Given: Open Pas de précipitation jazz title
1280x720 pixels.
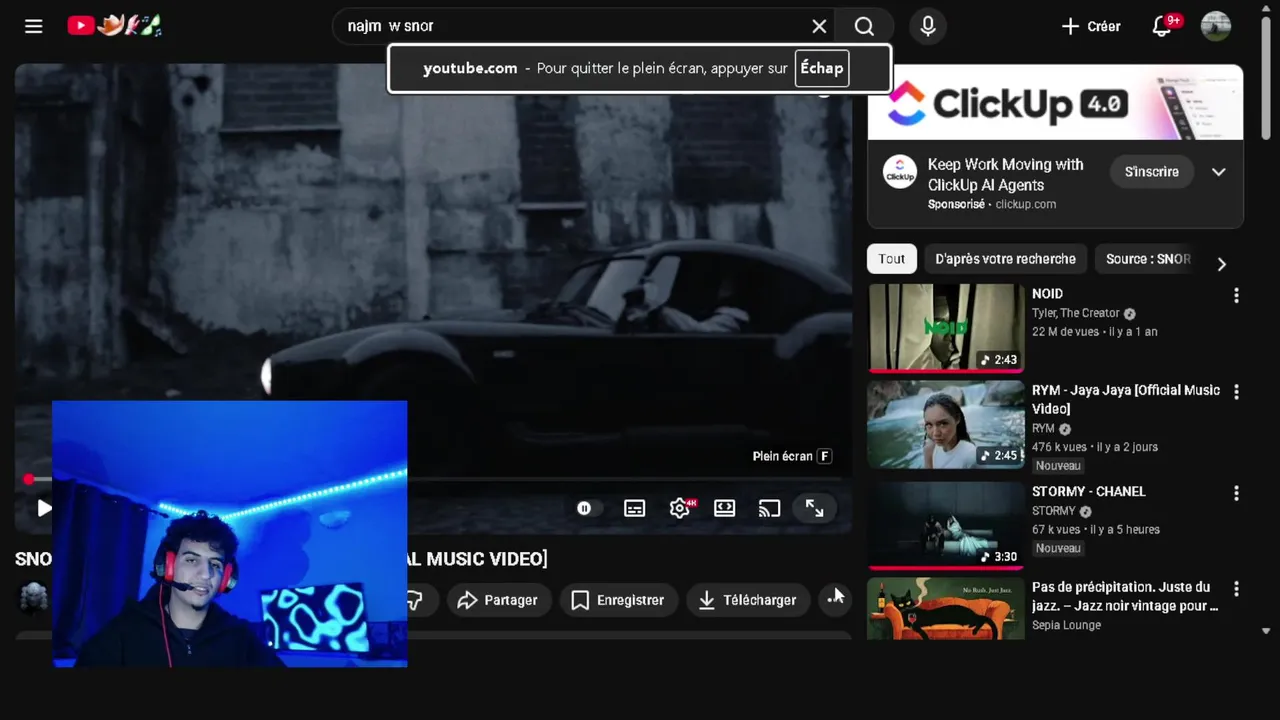Looking at the screenshot, I should (1125, 596).
